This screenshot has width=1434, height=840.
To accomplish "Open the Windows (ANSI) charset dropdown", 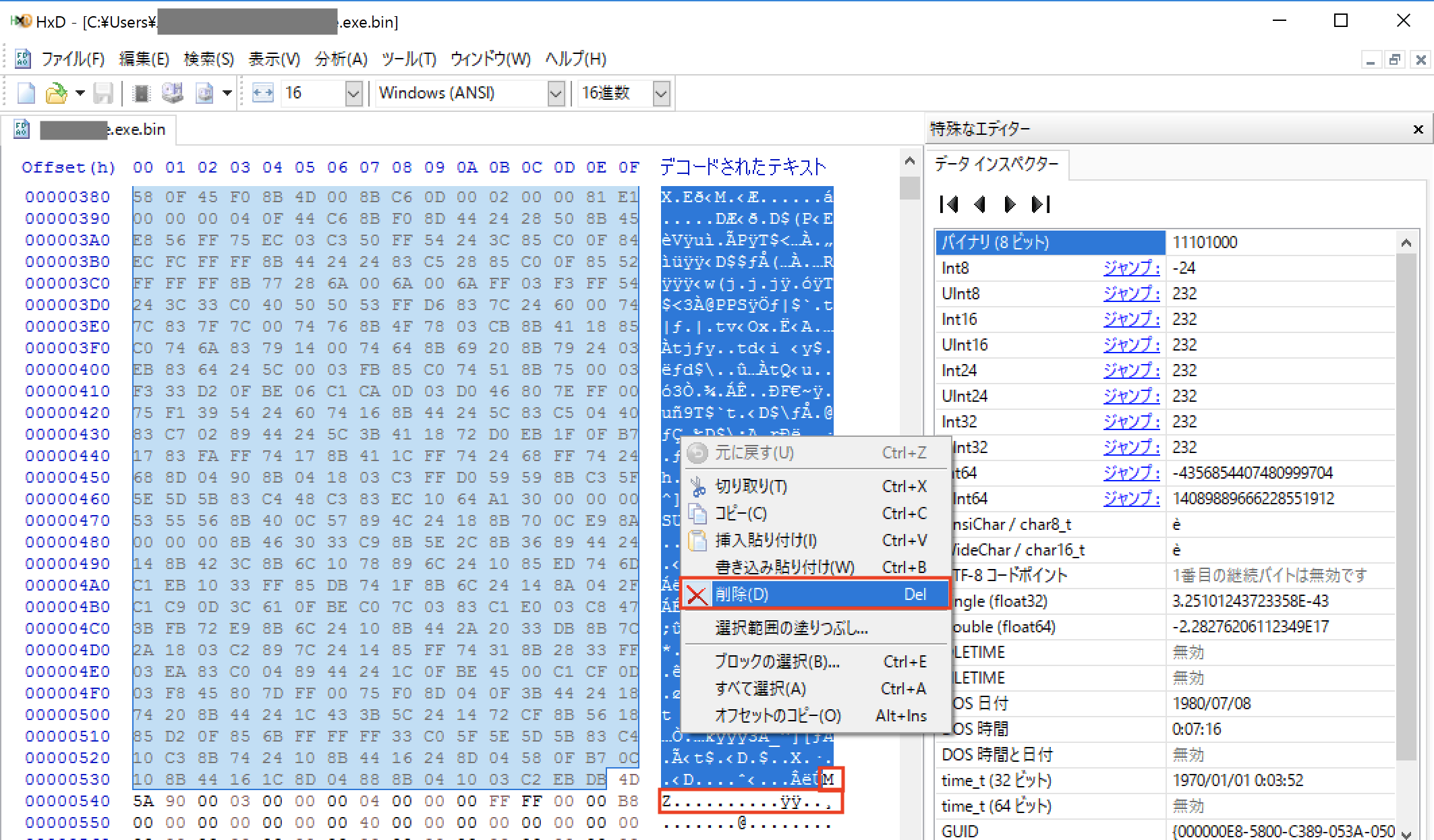I will tap(556, 93).
